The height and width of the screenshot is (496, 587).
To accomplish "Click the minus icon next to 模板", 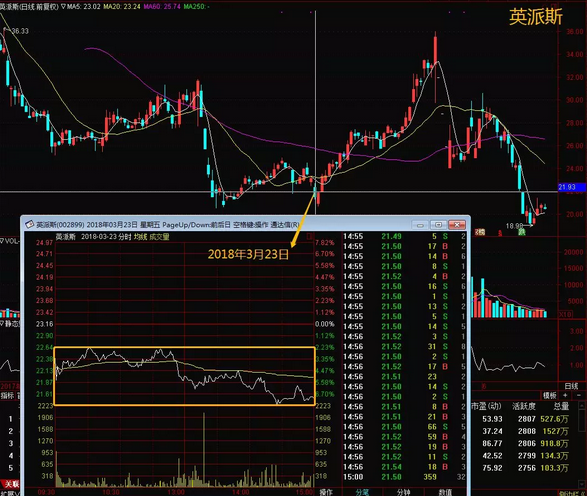I will 579,395.
